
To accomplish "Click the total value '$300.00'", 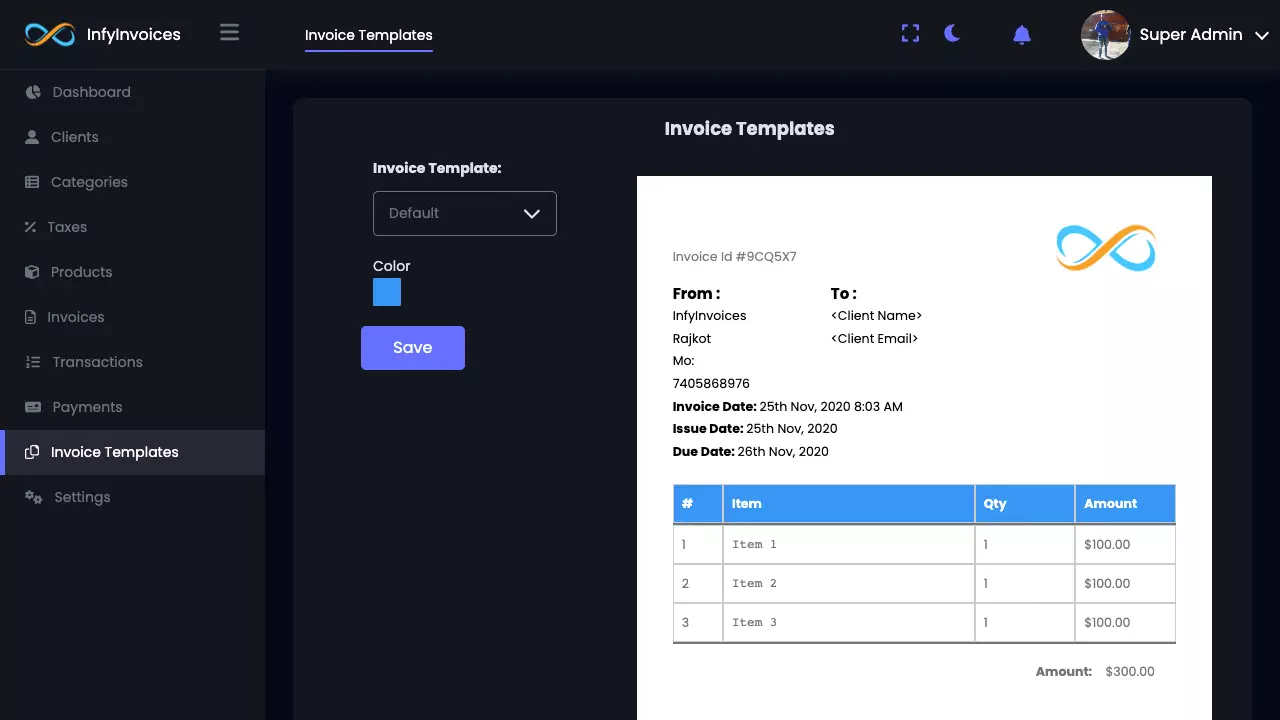I will (x=1130, y=672).
